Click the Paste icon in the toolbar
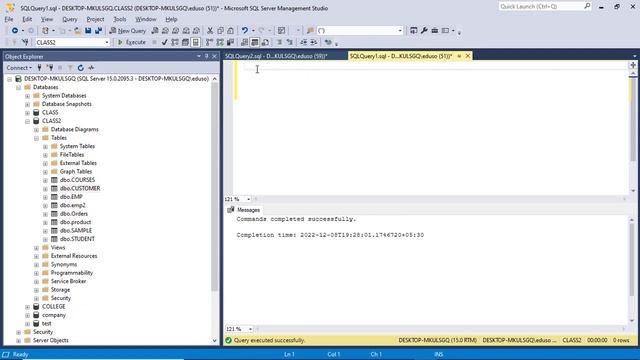 231,31
